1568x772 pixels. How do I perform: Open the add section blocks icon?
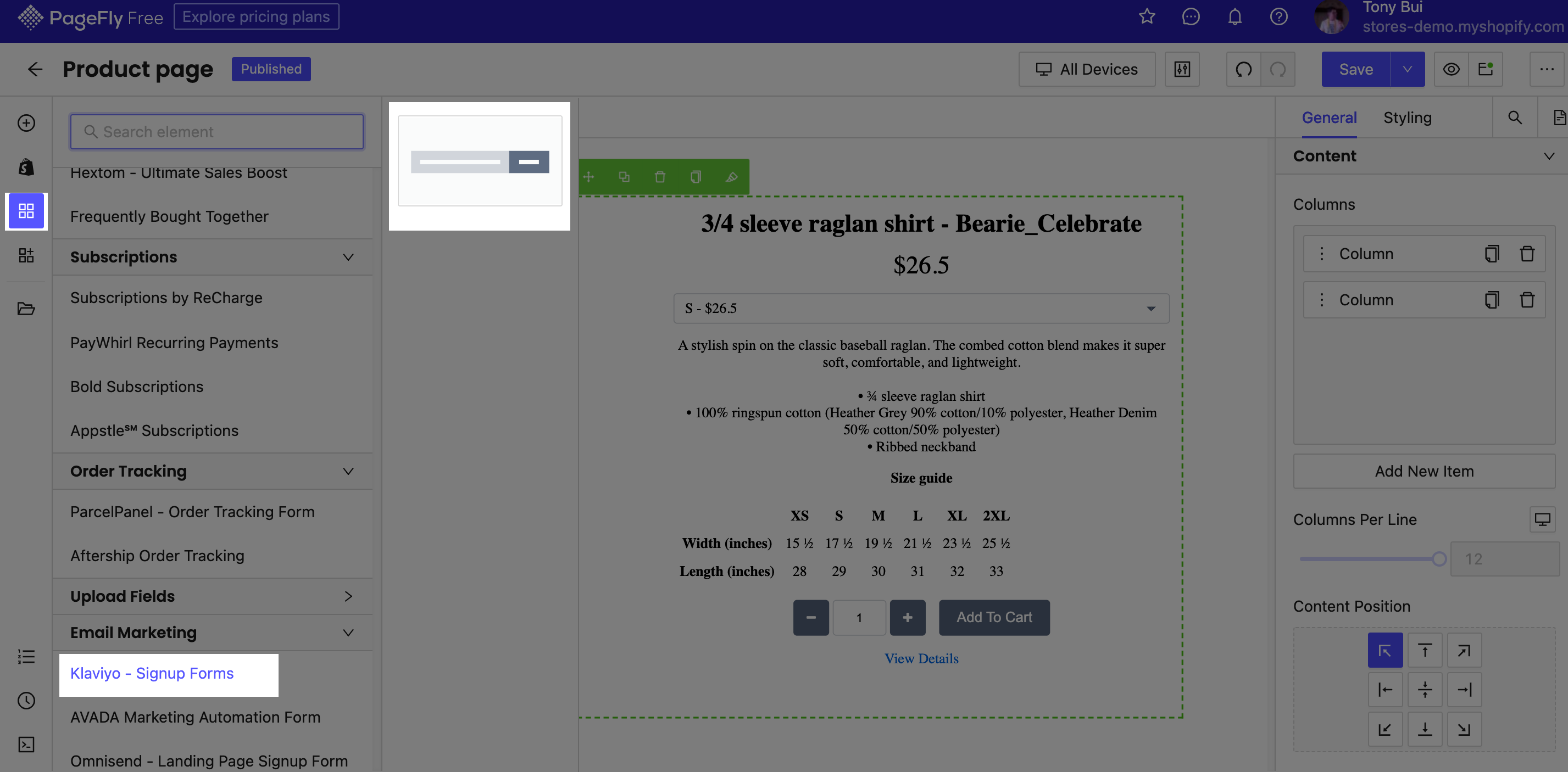pos(26,255)
